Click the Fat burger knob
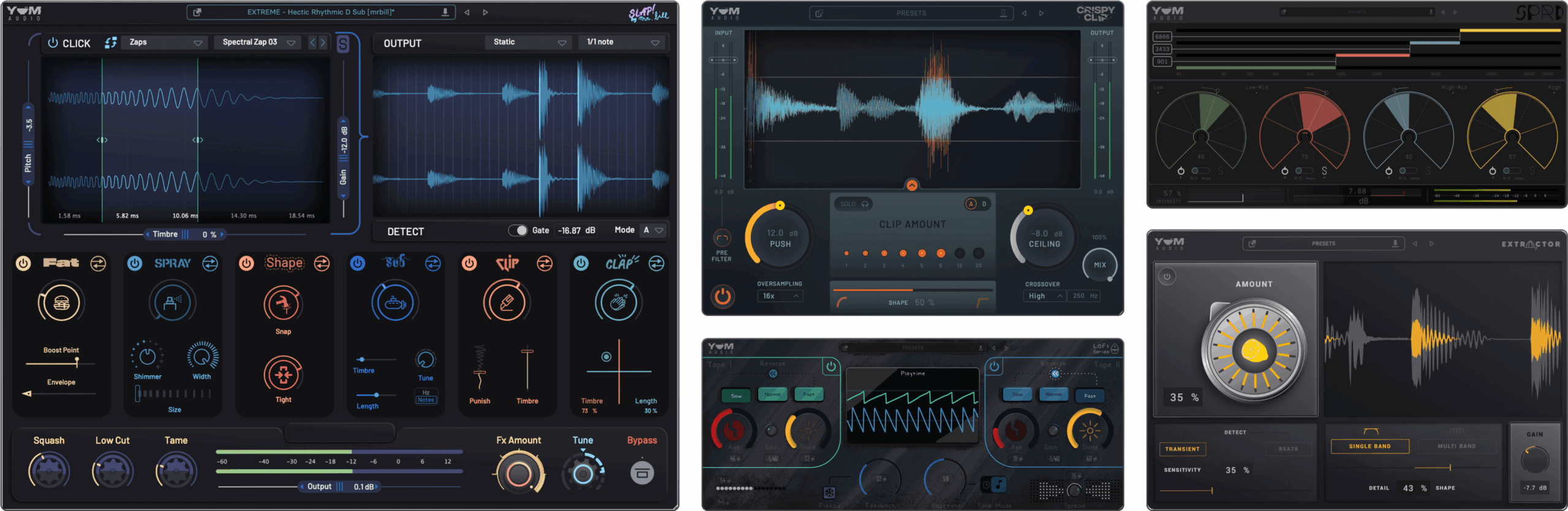1568x511 pixels. [61, 302]
